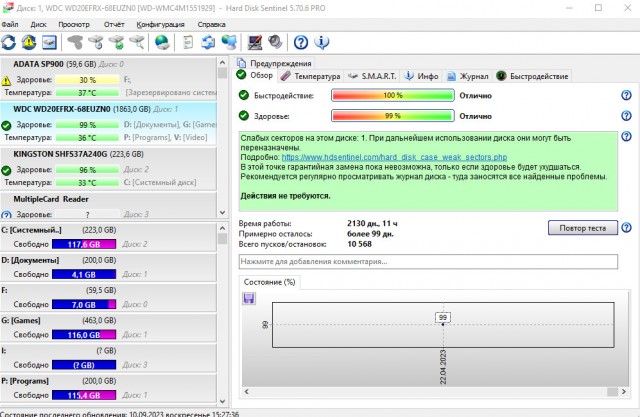Click right arrow of chart horizontal scrollbar
The image size is (640, 417).
pyautogui.click(x=624, y=392)
